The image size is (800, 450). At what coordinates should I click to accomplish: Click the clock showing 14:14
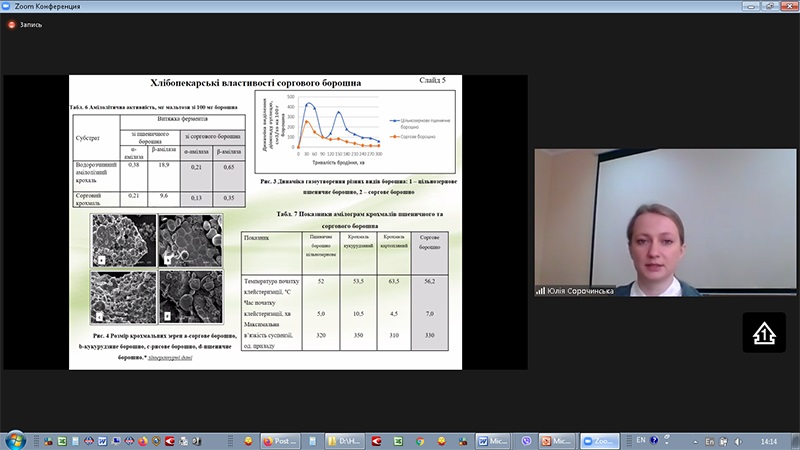(x=767, y=440)
